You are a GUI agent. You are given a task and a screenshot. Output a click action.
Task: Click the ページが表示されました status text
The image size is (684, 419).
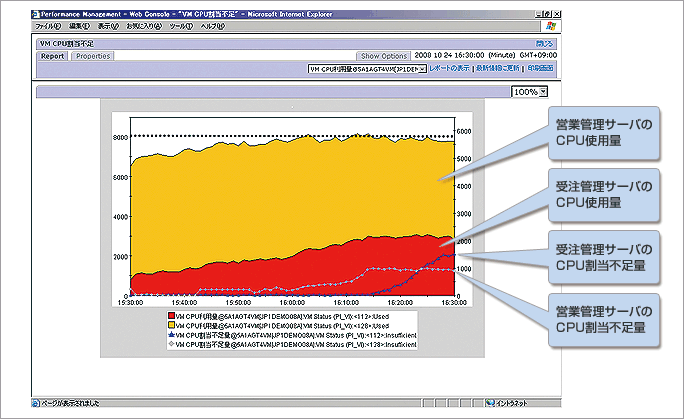click(70, 403)
